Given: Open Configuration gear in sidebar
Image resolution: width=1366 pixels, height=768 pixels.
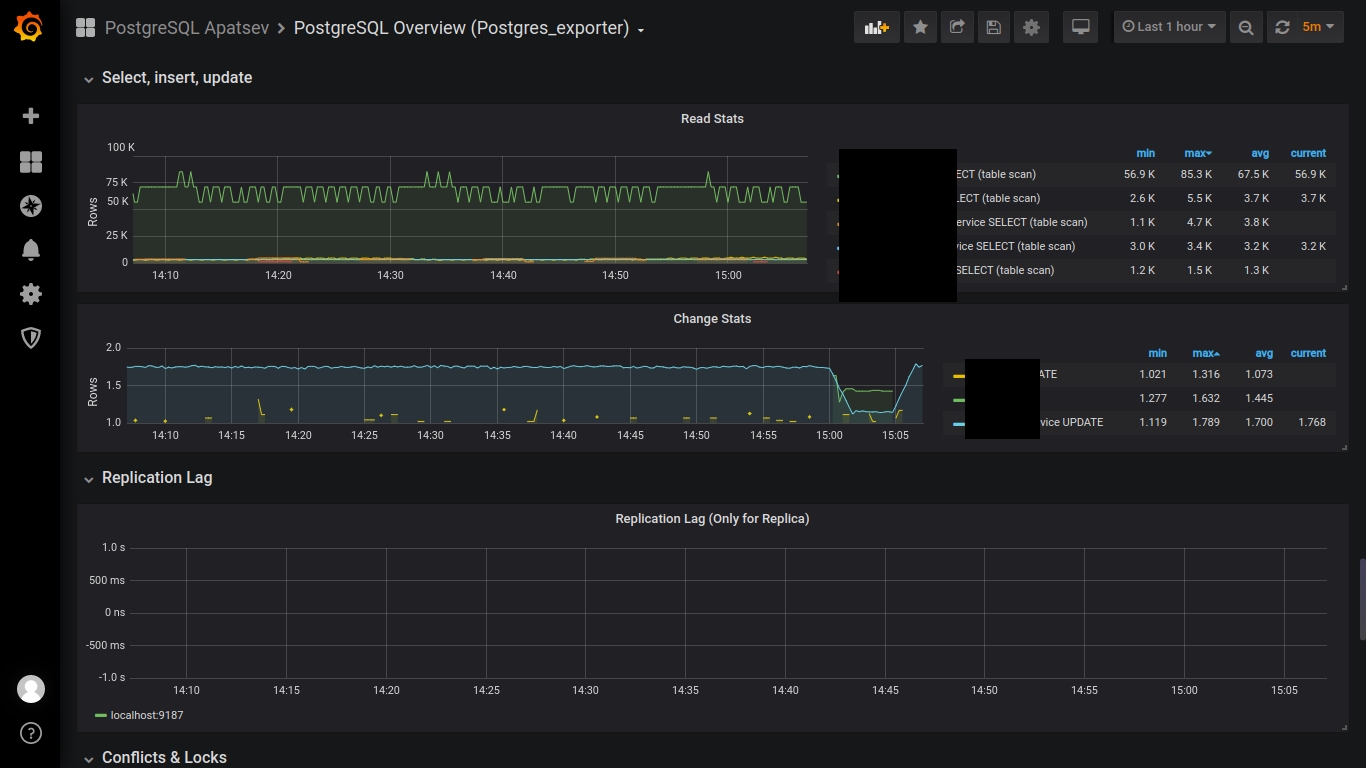Looking at the screenshot, I should point(31,294).
